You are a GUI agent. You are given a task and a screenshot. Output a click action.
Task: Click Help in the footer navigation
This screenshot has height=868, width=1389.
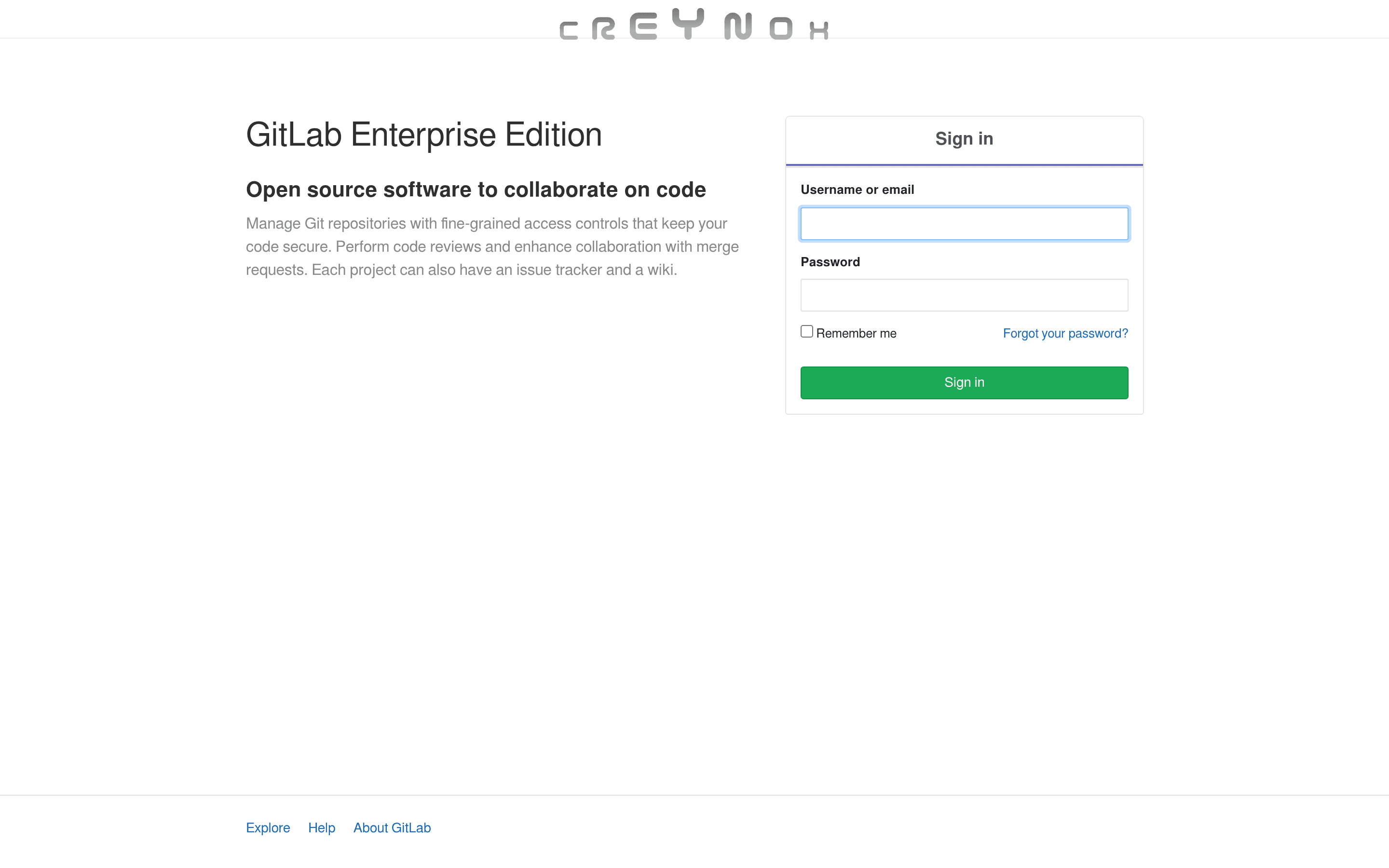point(321,827)
